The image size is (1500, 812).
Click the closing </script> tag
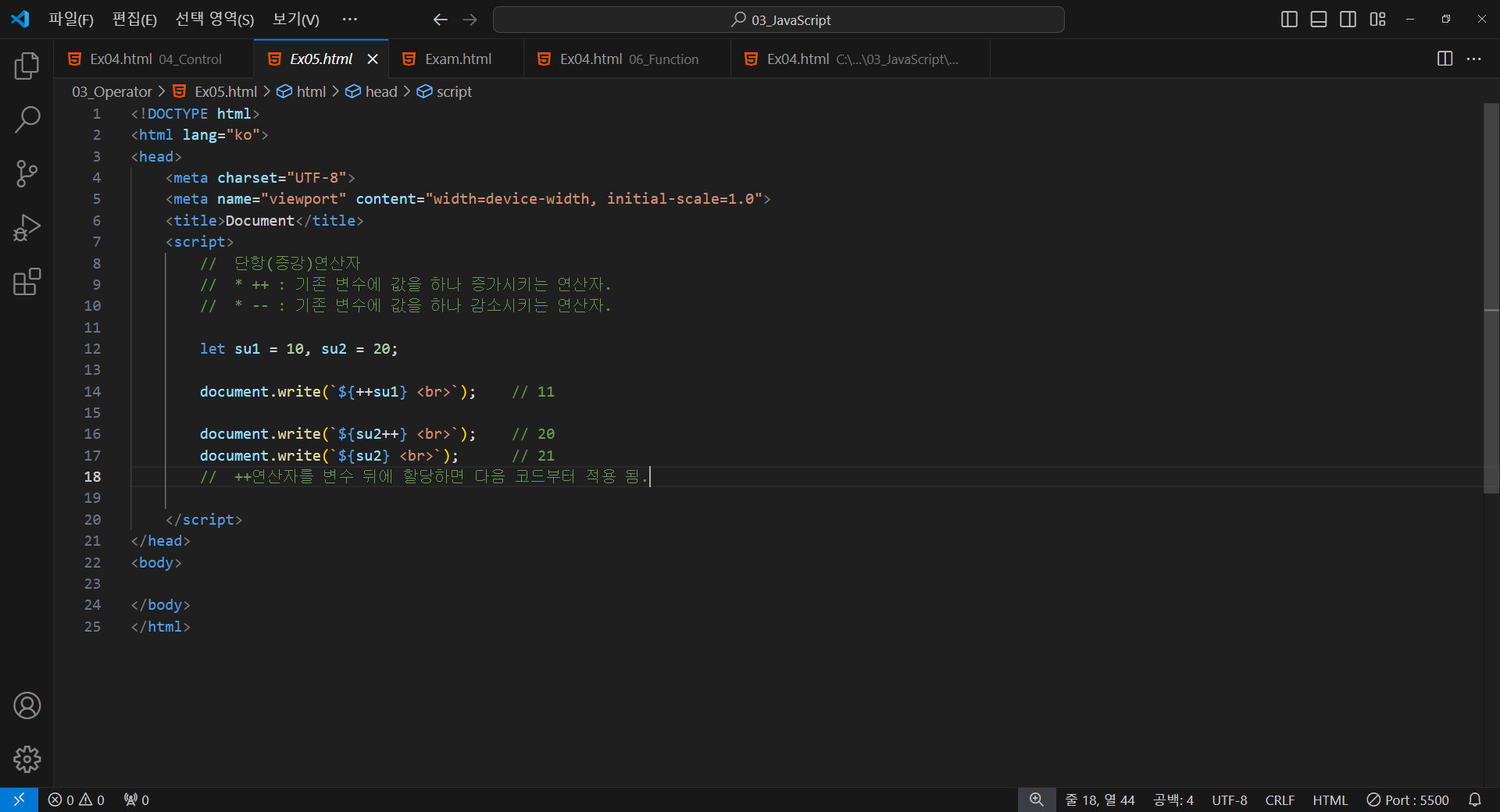pos(204,520)
